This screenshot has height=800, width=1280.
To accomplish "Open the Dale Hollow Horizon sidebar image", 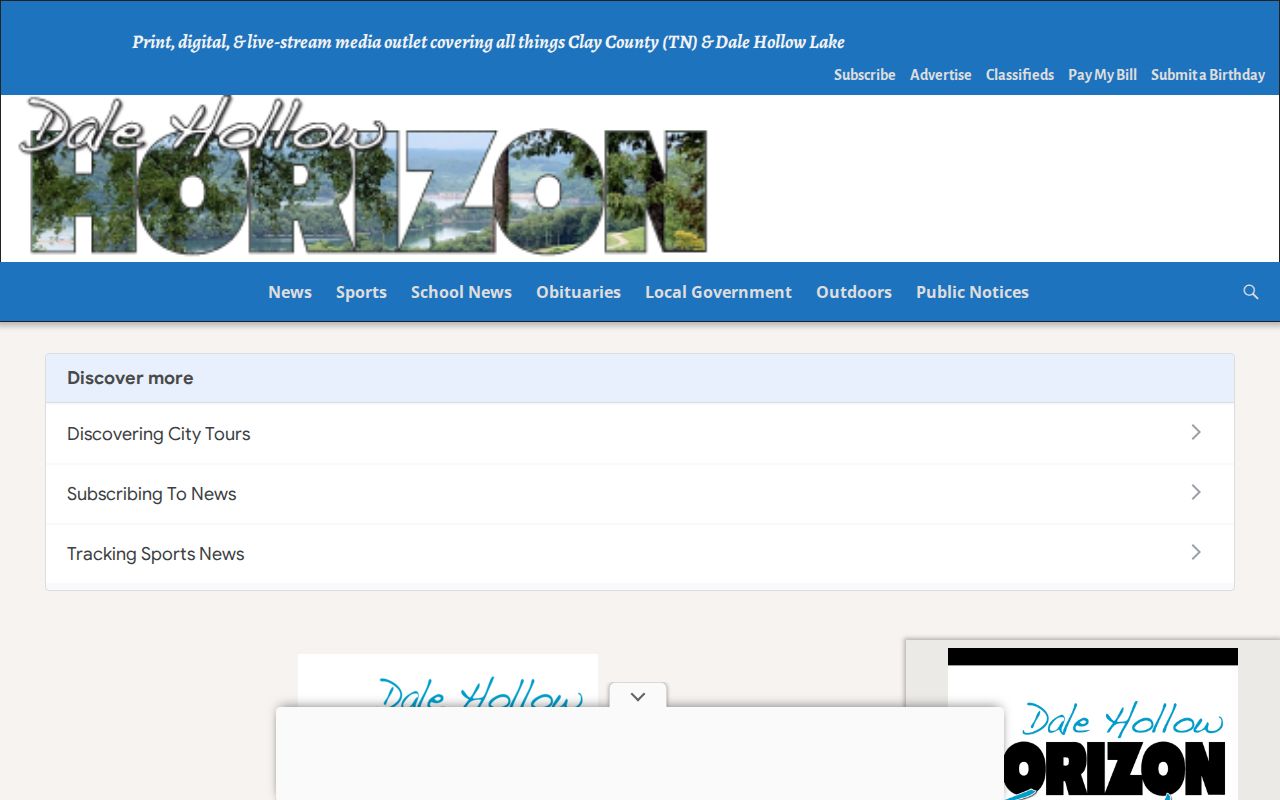I will click(x=1093, y=724).
